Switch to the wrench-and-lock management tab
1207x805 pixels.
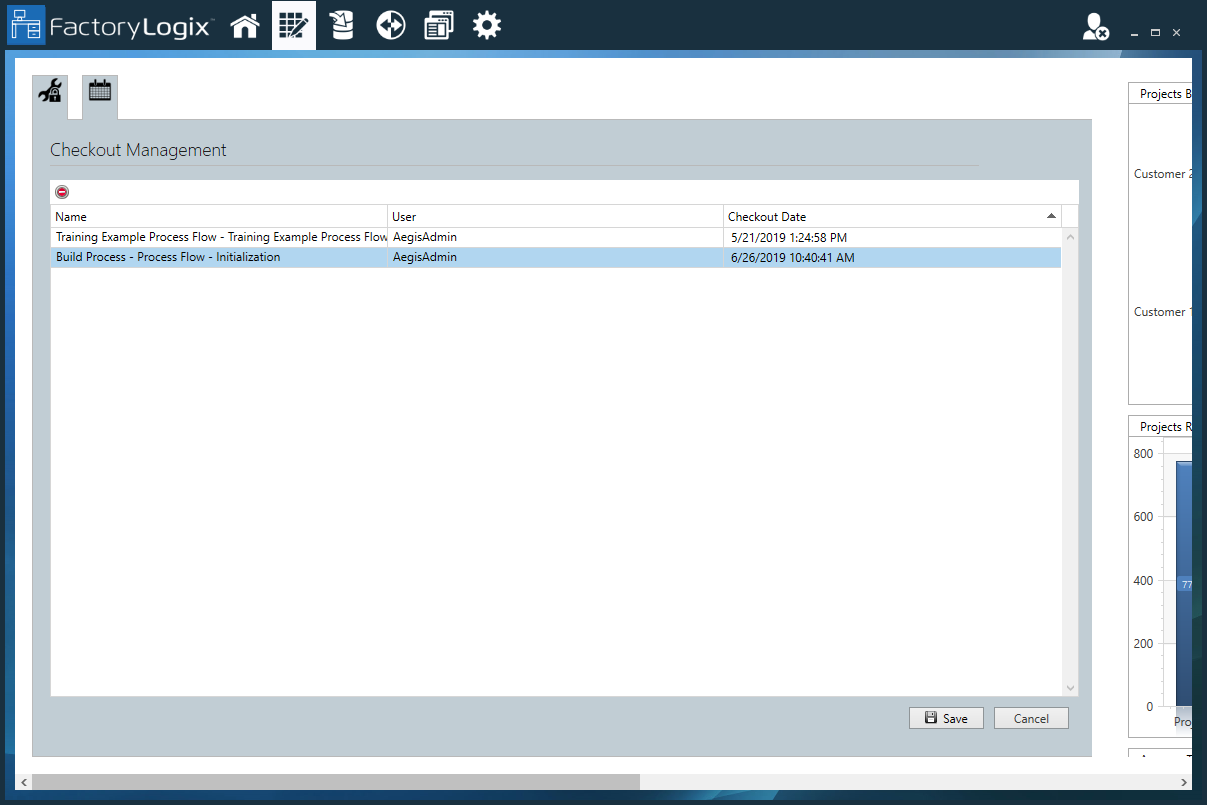point(49,90)
